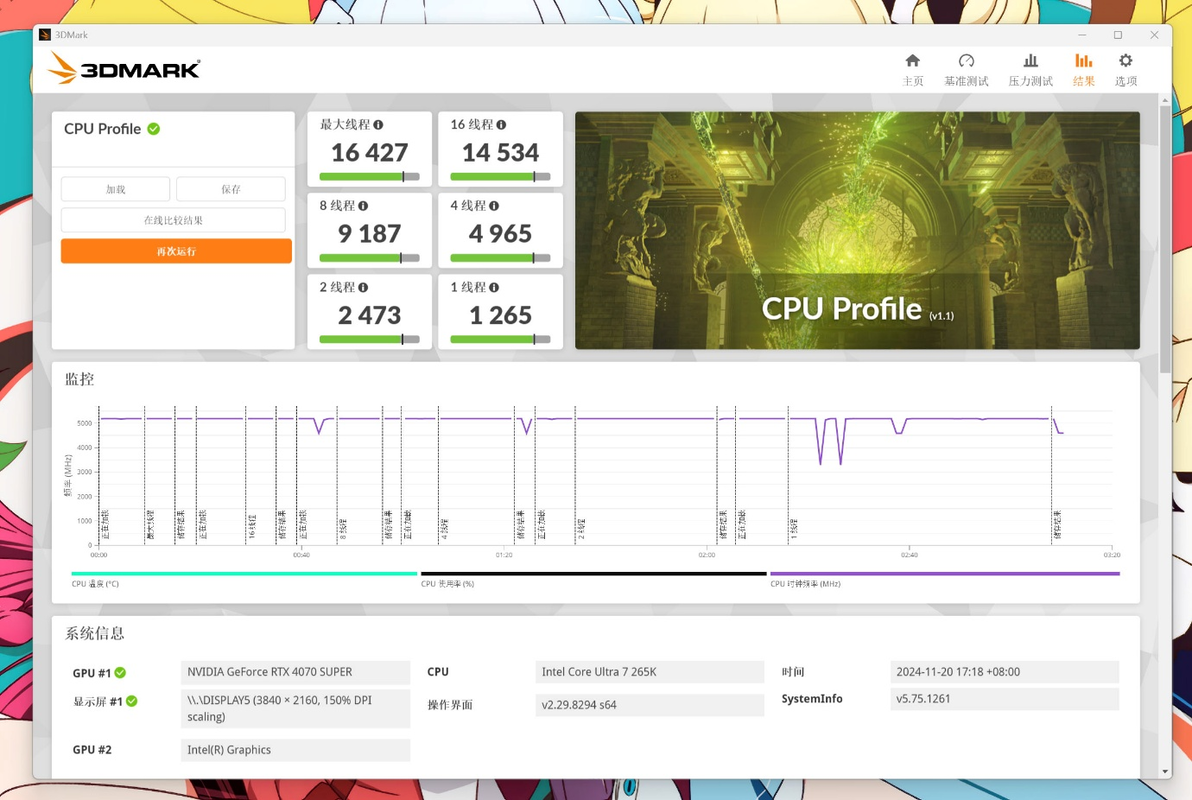Click Compare Result Online (在线比较结果) button
This screenshot has width=1192, height=800.
click(173, 220)
